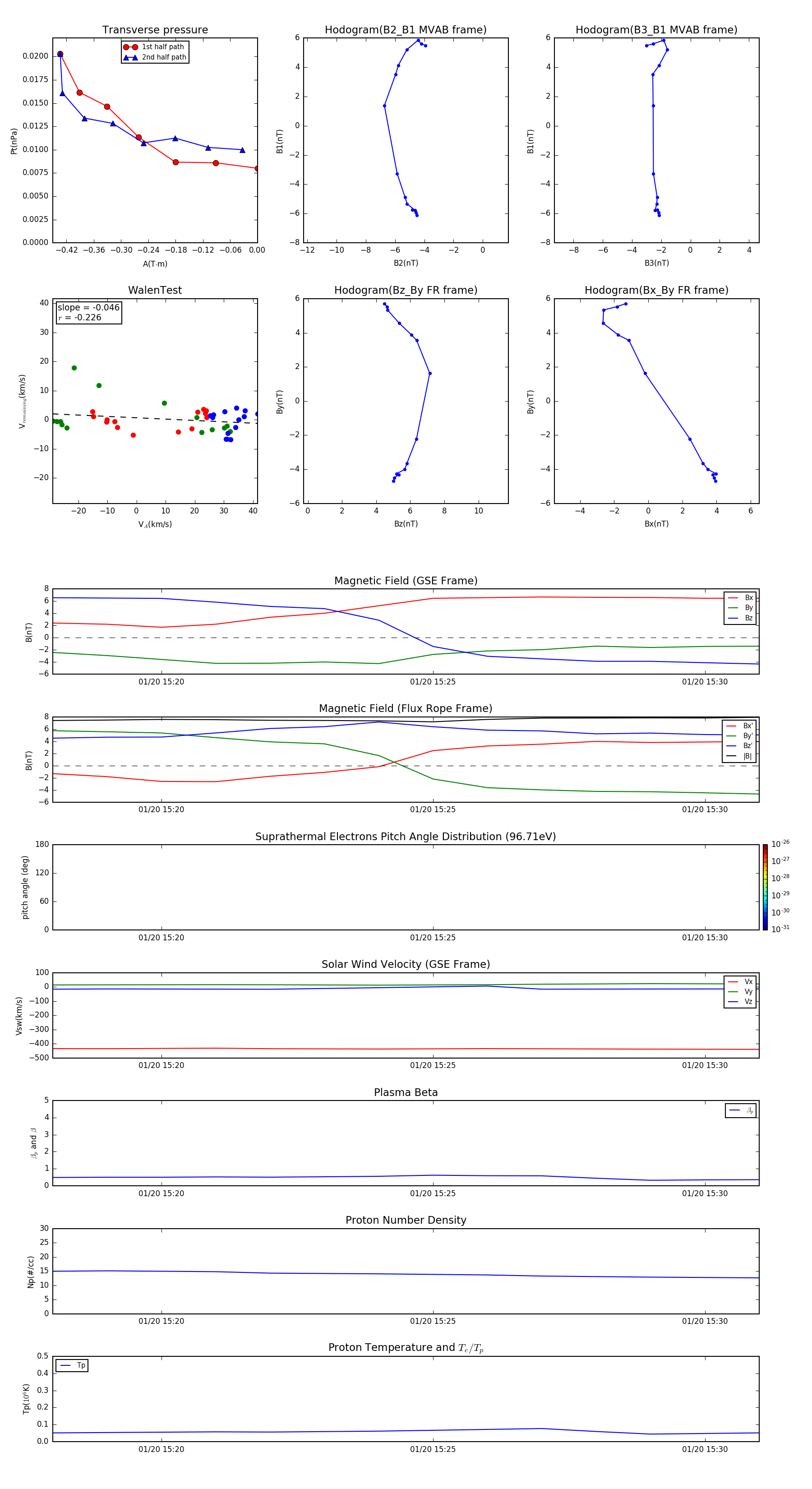812x1489 pixels.
Task: Click 'Magnetic Field (GSE Frame)' title
Action: 406,581
